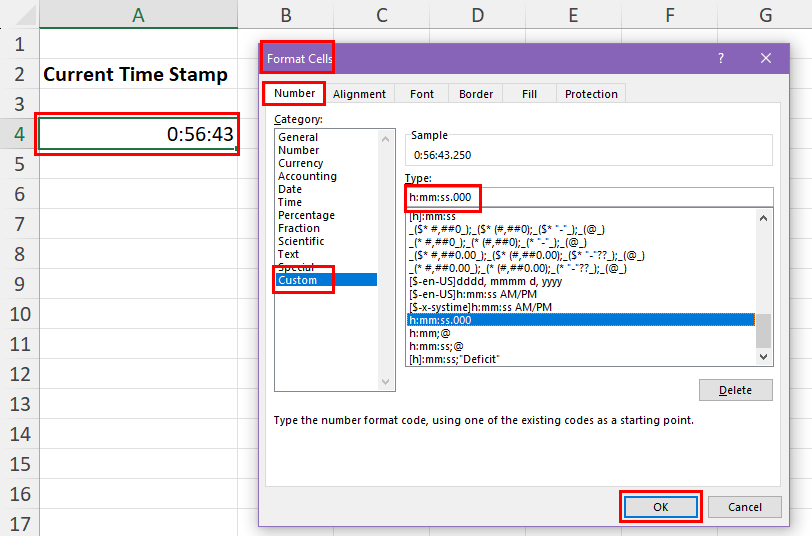Open the Fill tab

click(529, 94)
